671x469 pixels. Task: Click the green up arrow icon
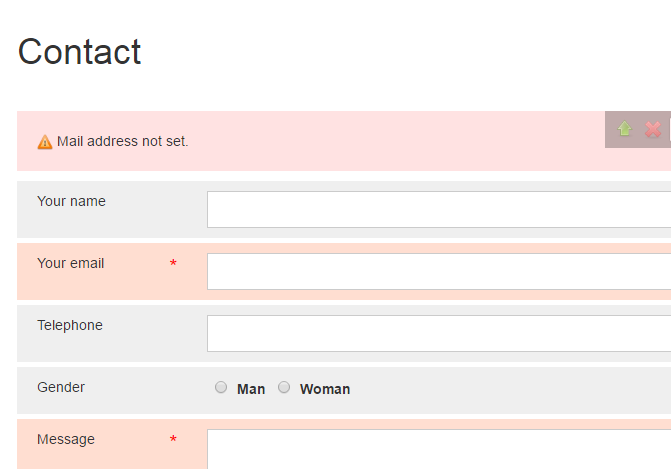[x=624, y=129]
